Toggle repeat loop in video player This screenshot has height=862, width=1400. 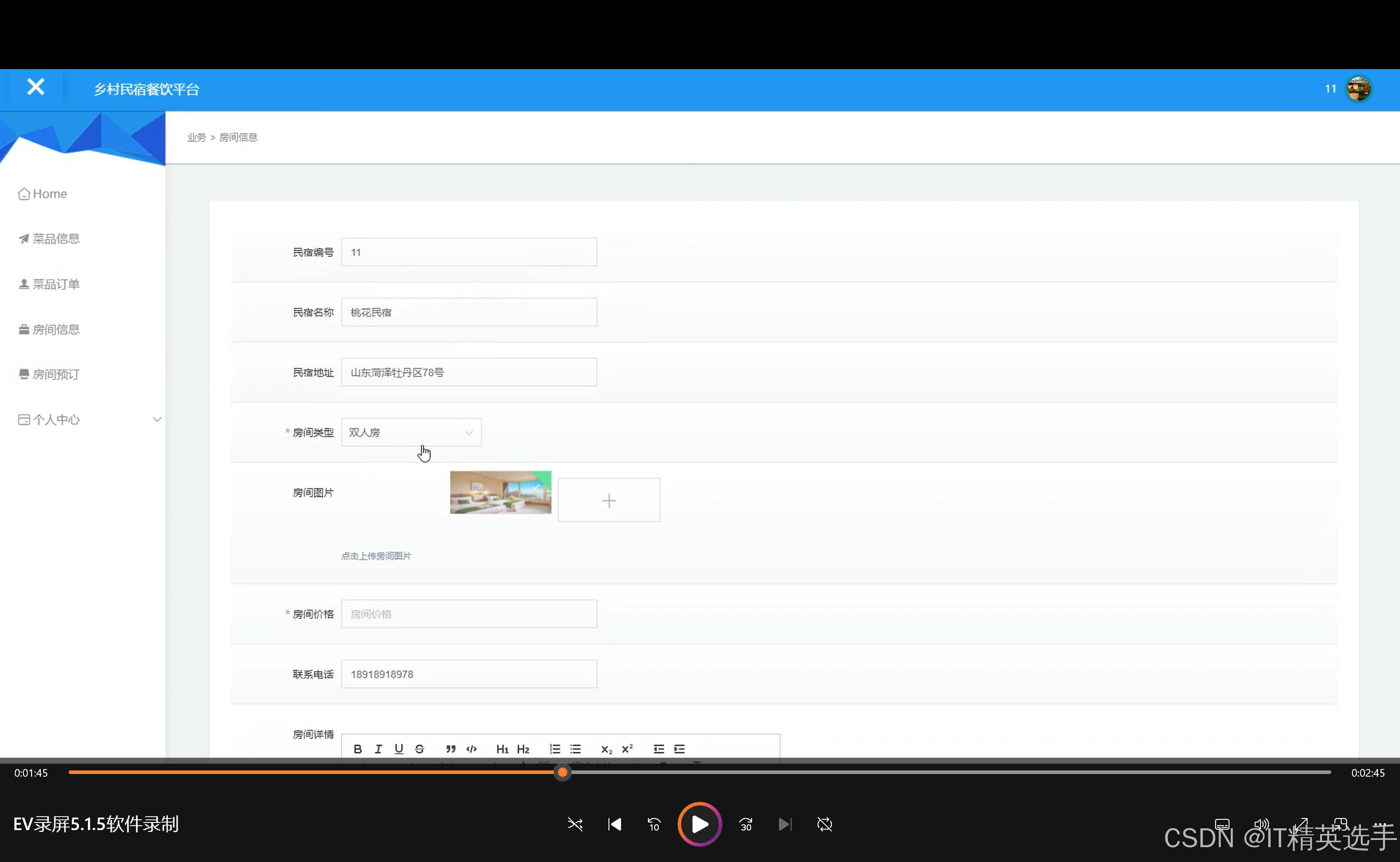point(824,824)
